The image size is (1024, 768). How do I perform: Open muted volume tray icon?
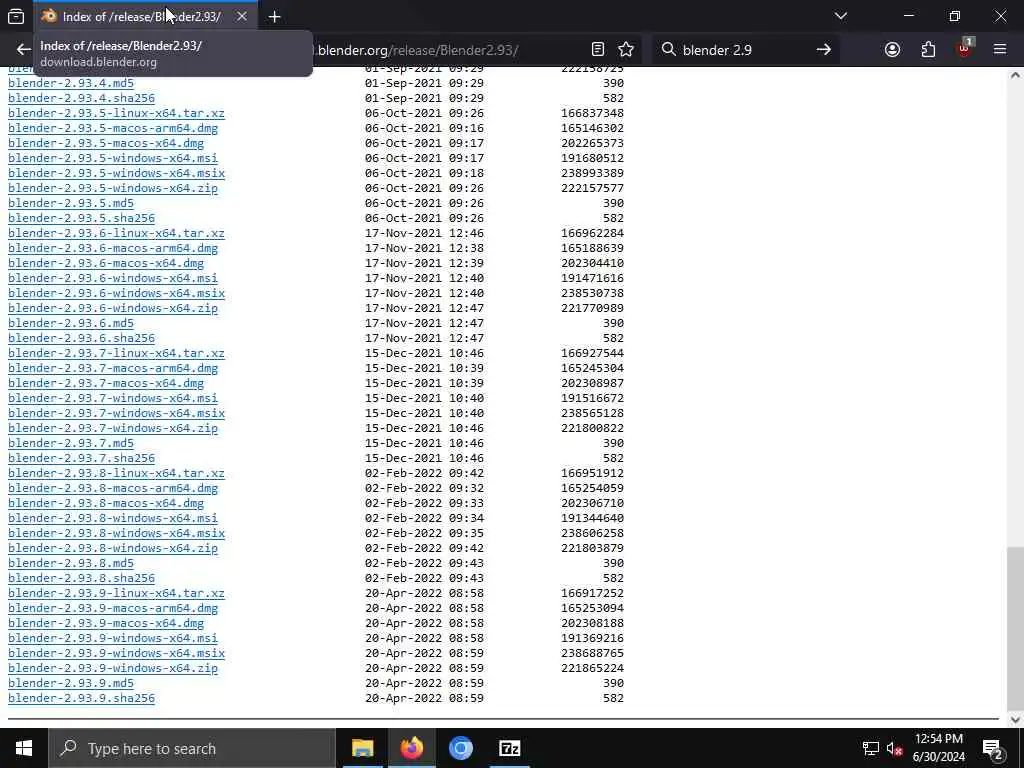[895, 749]
